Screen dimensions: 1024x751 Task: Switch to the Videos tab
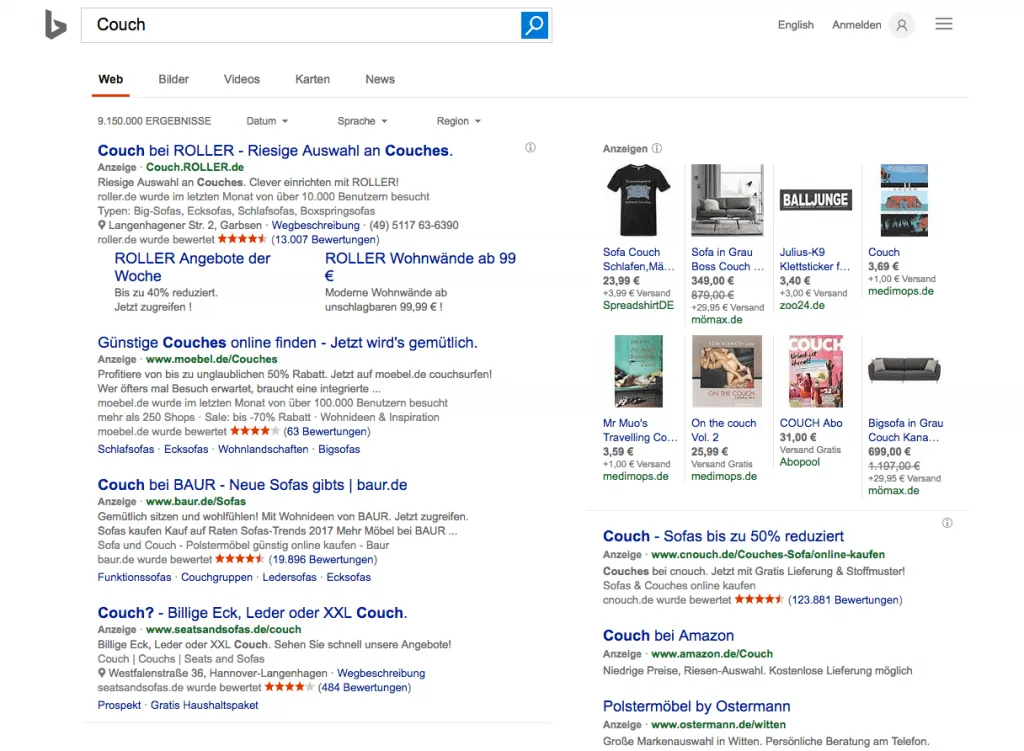[242, 79]
